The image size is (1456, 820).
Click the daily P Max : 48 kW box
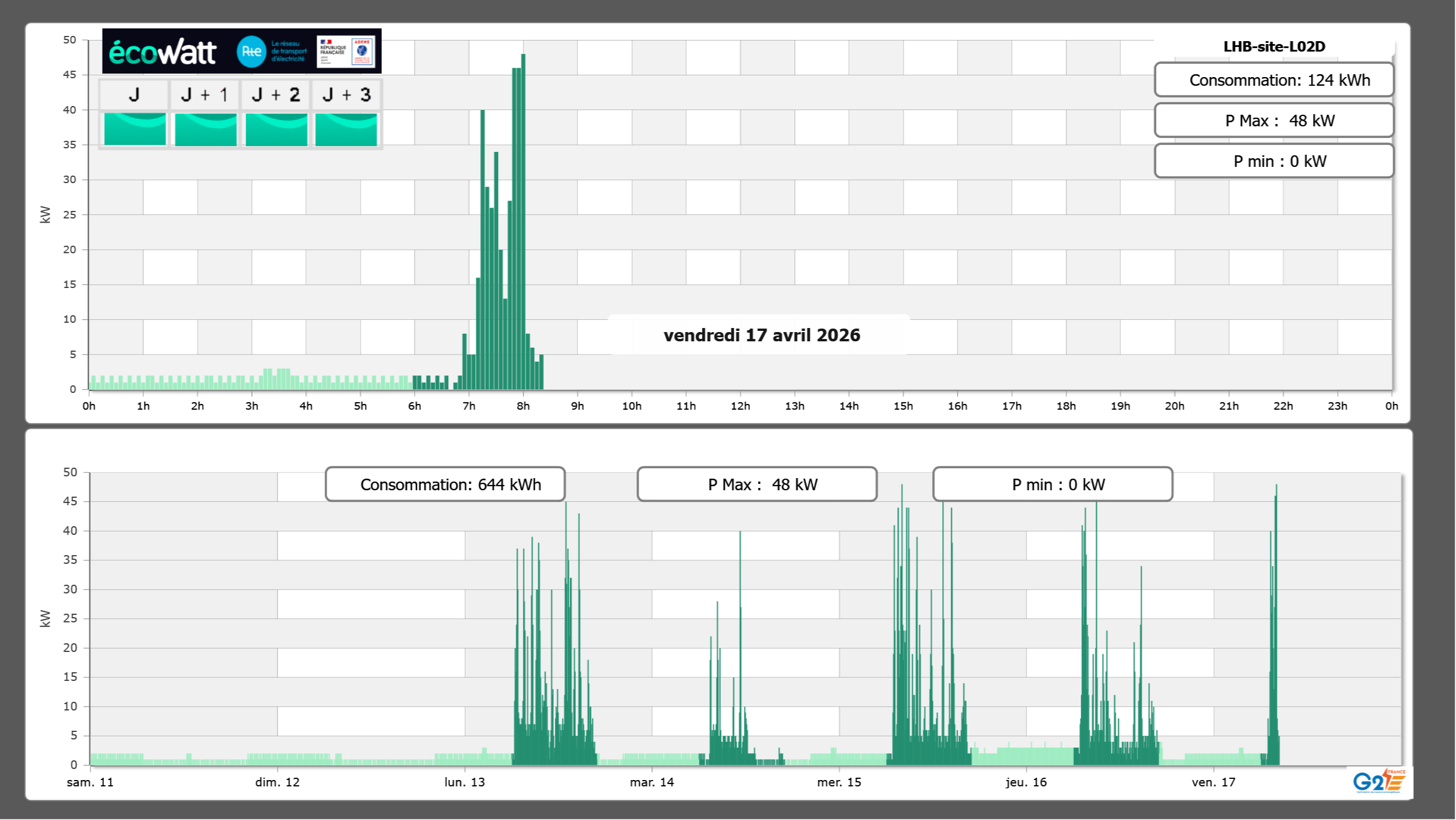tap(1274, 121)
